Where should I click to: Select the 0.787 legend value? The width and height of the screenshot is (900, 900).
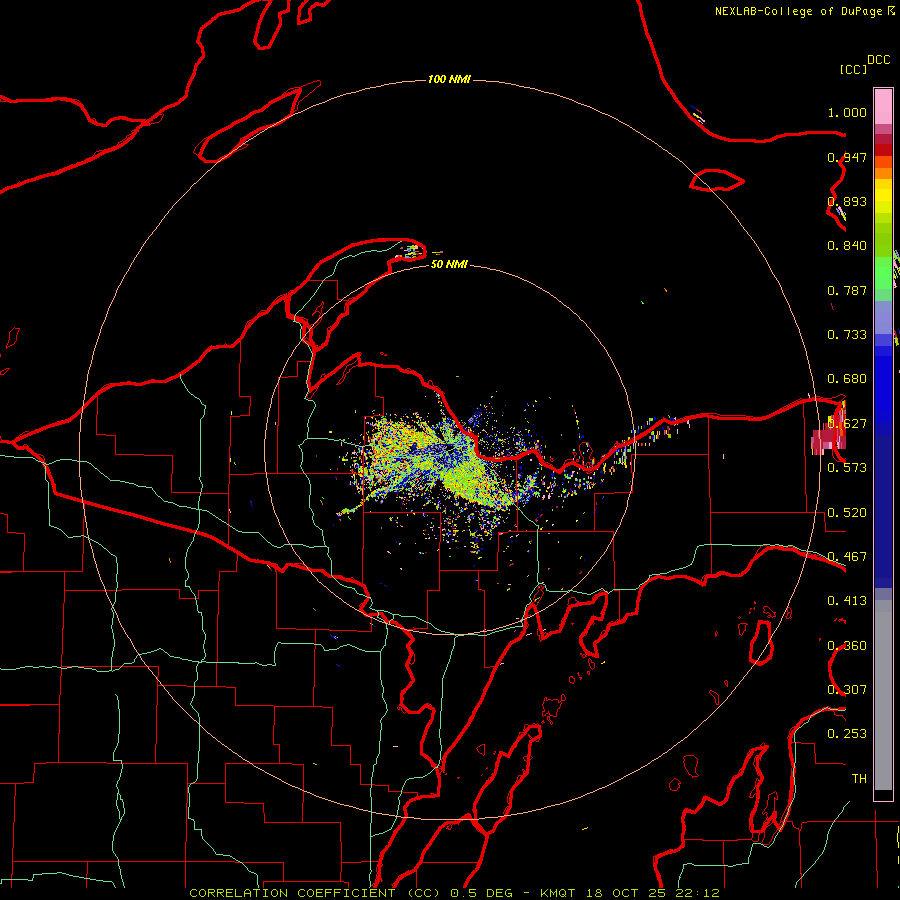click(847, 290)
